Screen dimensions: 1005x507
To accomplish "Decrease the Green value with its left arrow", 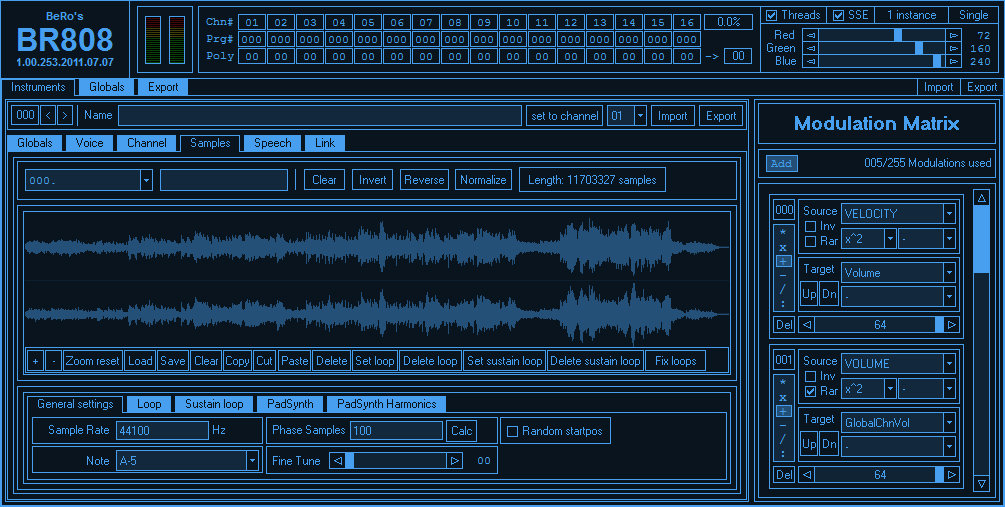I will [811, 48].
